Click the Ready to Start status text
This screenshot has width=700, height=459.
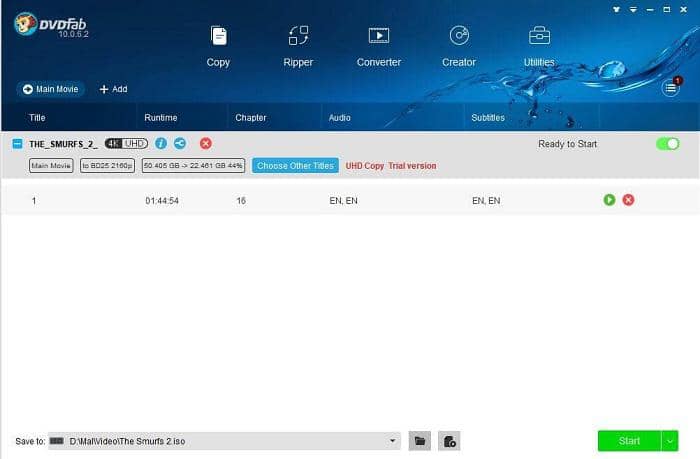coord(567,144)
